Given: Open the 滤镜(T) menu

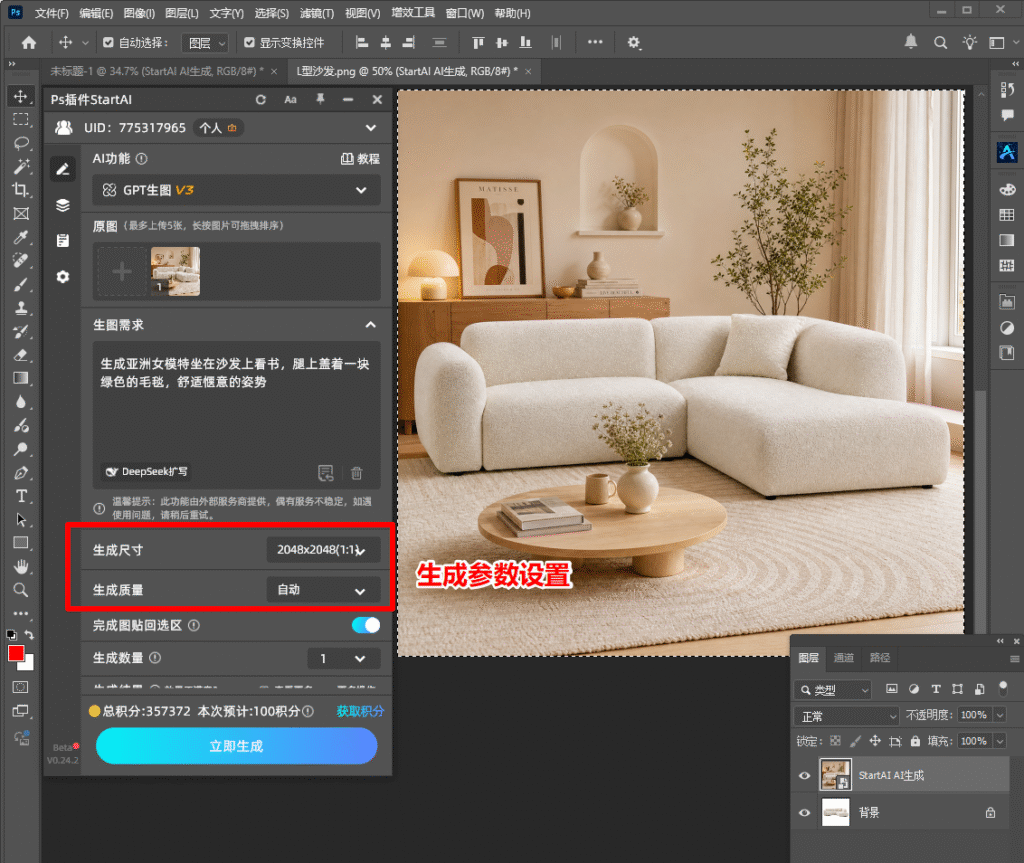Looking at the screenshot, I should [317, 13].
